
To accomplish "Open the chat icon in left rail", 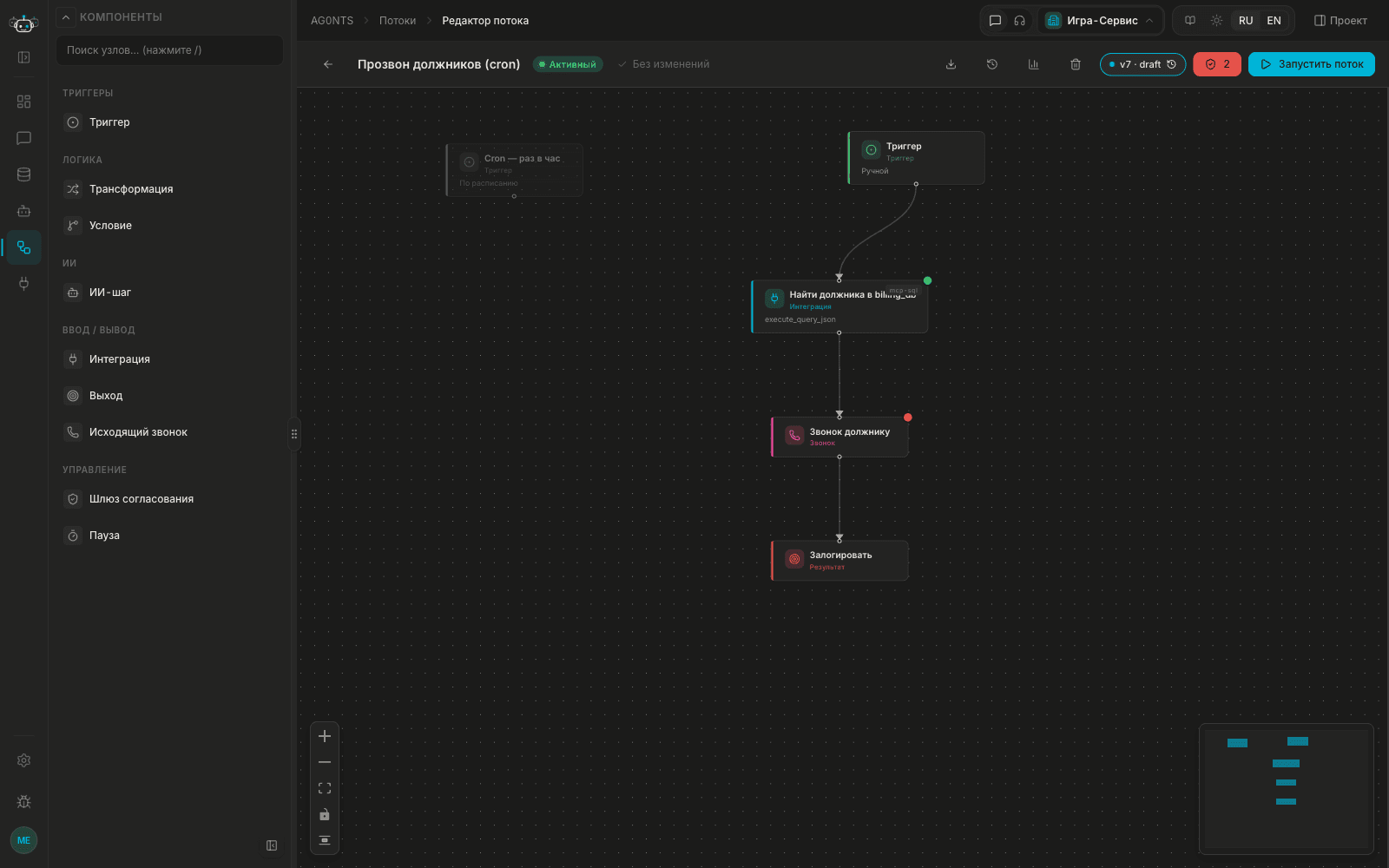I will [x=23, y=138].
